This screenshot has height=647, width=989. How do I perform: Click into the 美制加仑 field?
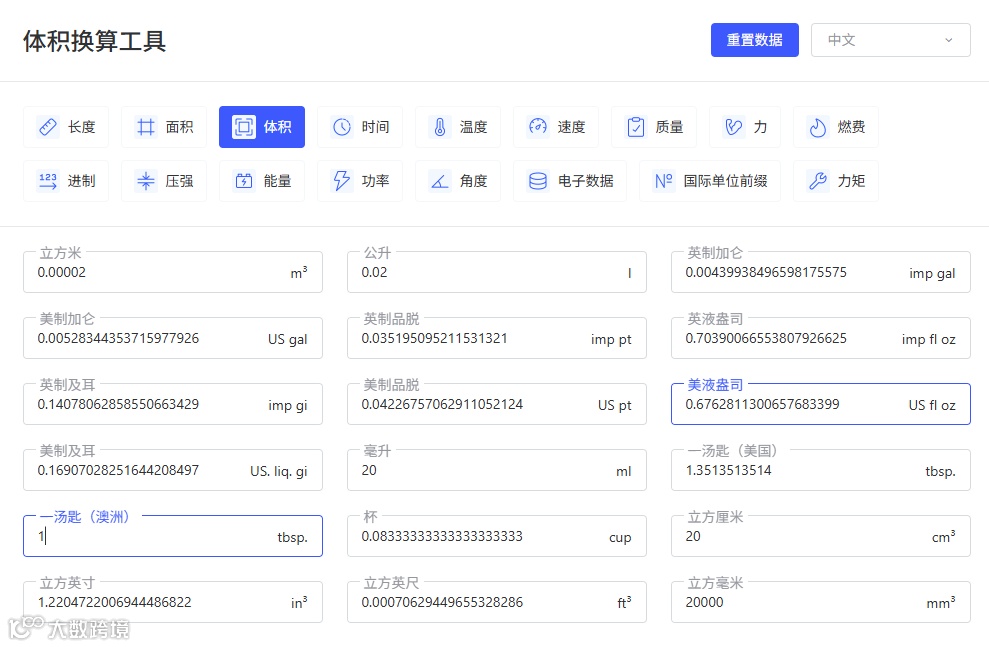coord(173,338)
